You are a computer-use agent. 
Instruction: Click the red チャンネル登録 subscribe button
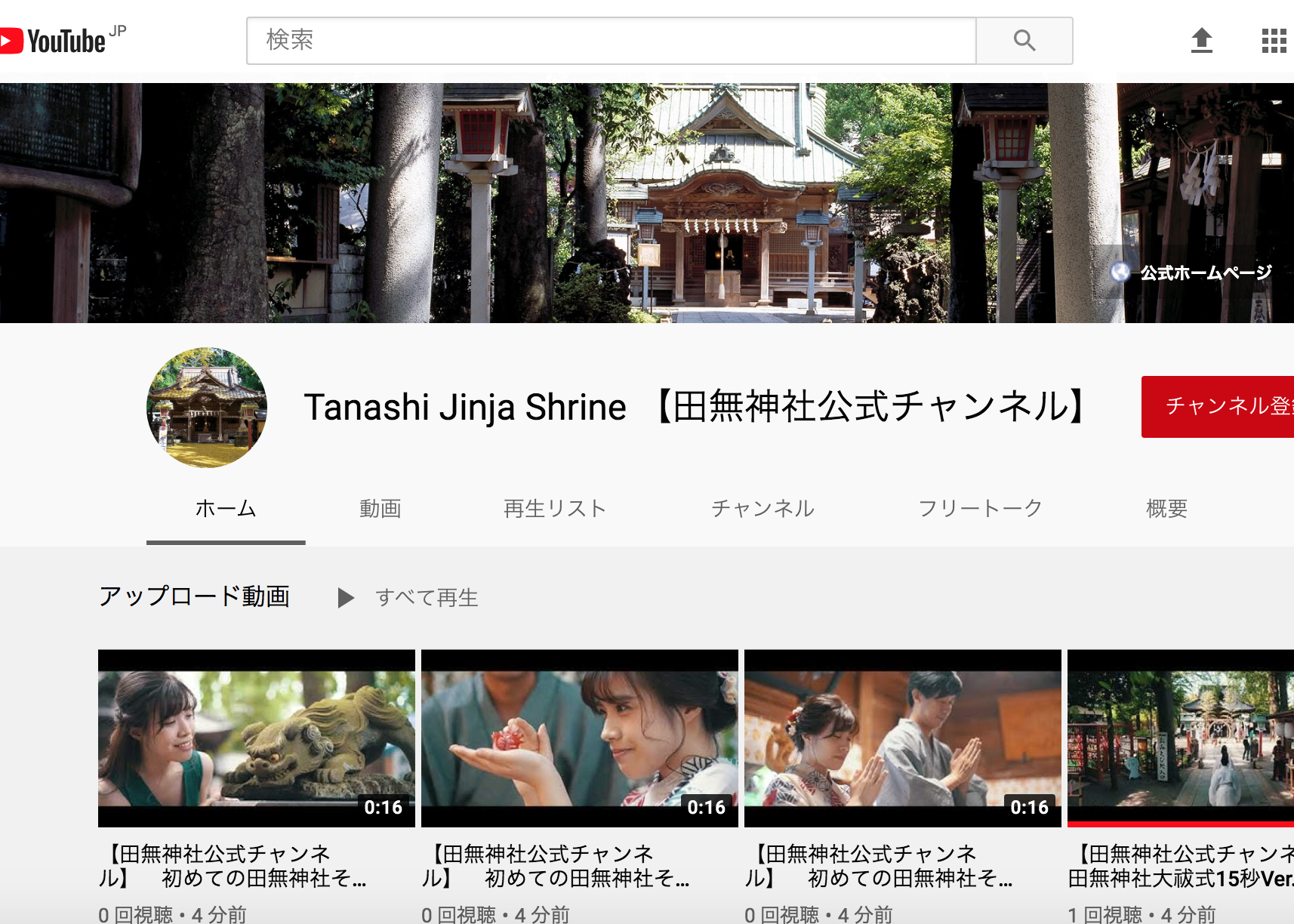[x=1217, y=407]
